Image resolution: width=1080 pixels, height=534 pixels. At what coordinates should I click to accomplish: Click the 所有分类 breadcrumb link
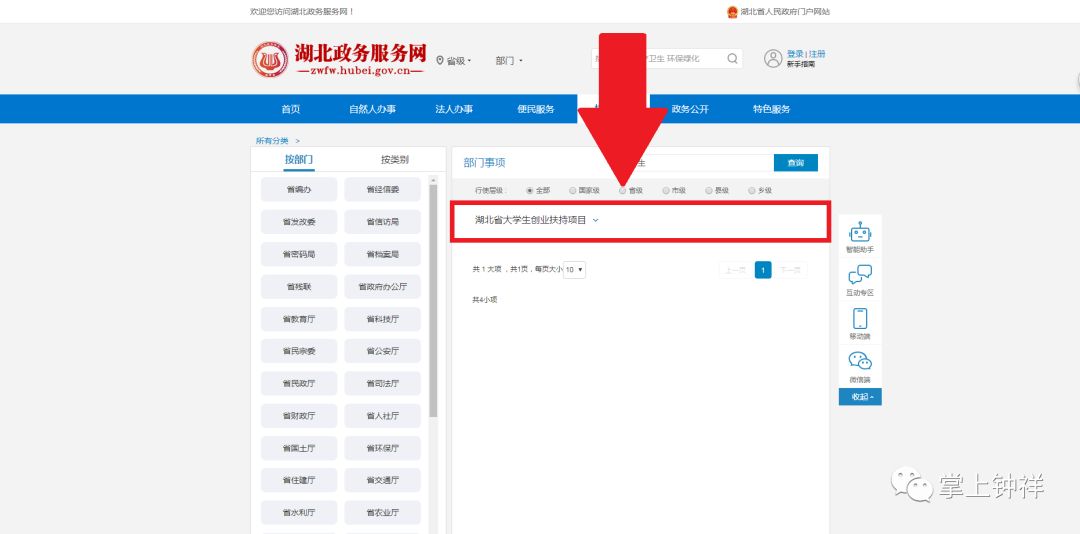point(272,141)
